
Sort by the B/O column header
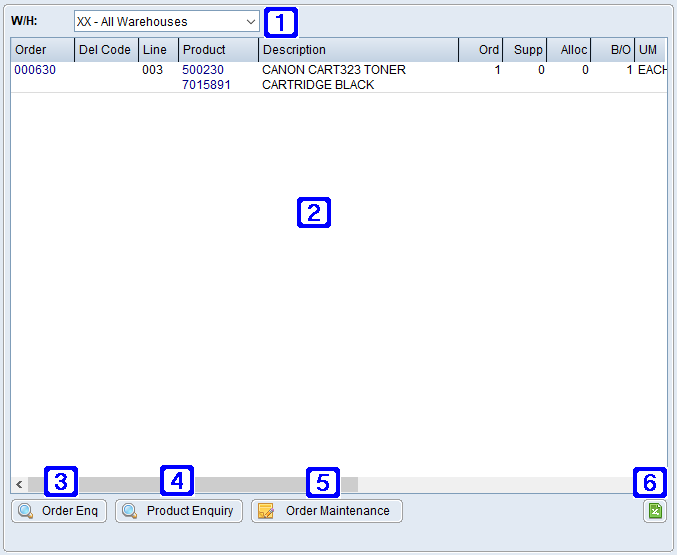613,50
